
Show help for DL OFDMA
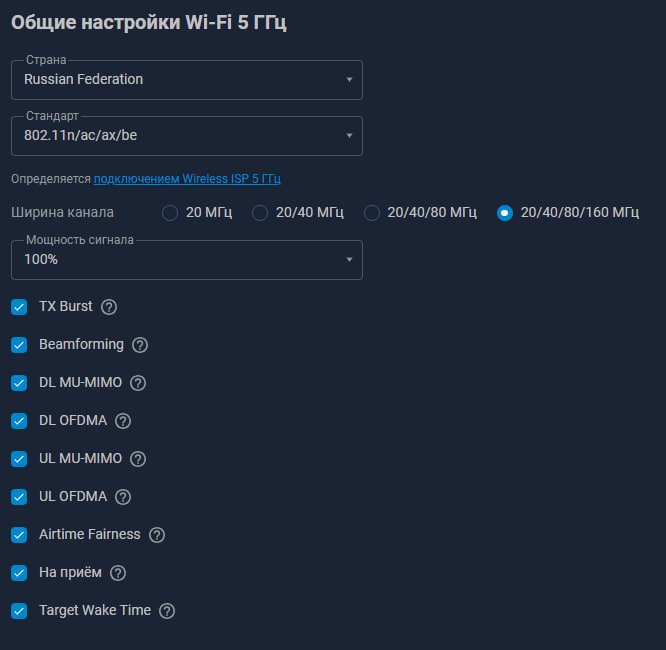point(123,421)
